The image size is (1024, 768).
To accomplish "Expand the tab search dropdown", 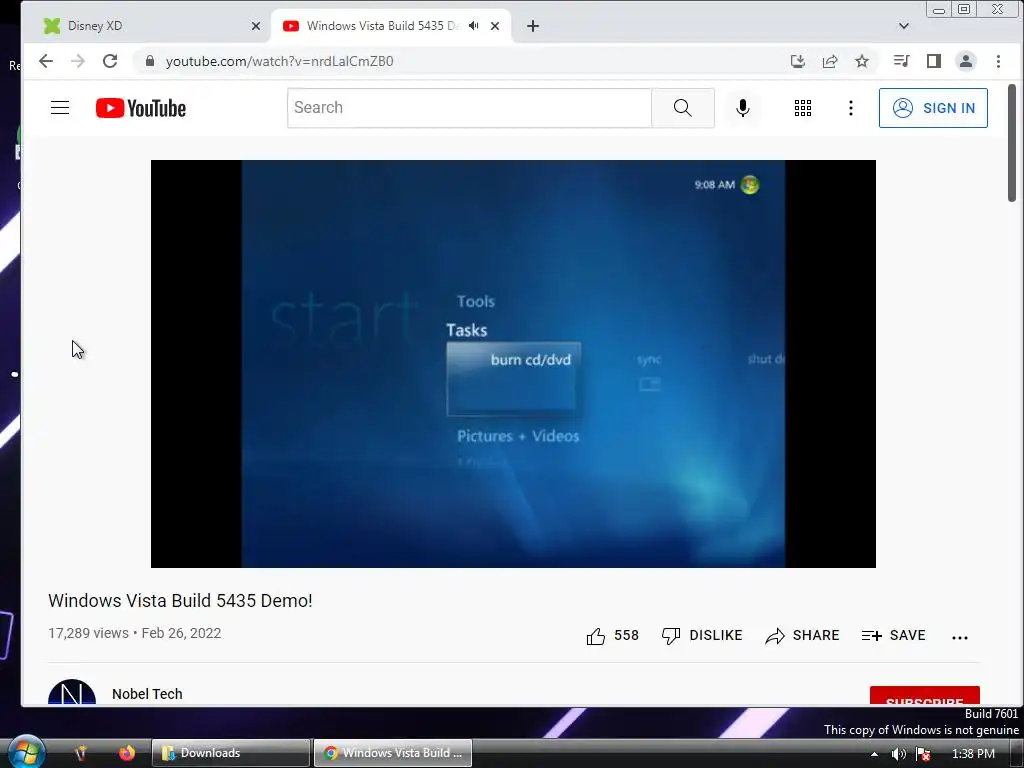I will [x=904, y=26].
